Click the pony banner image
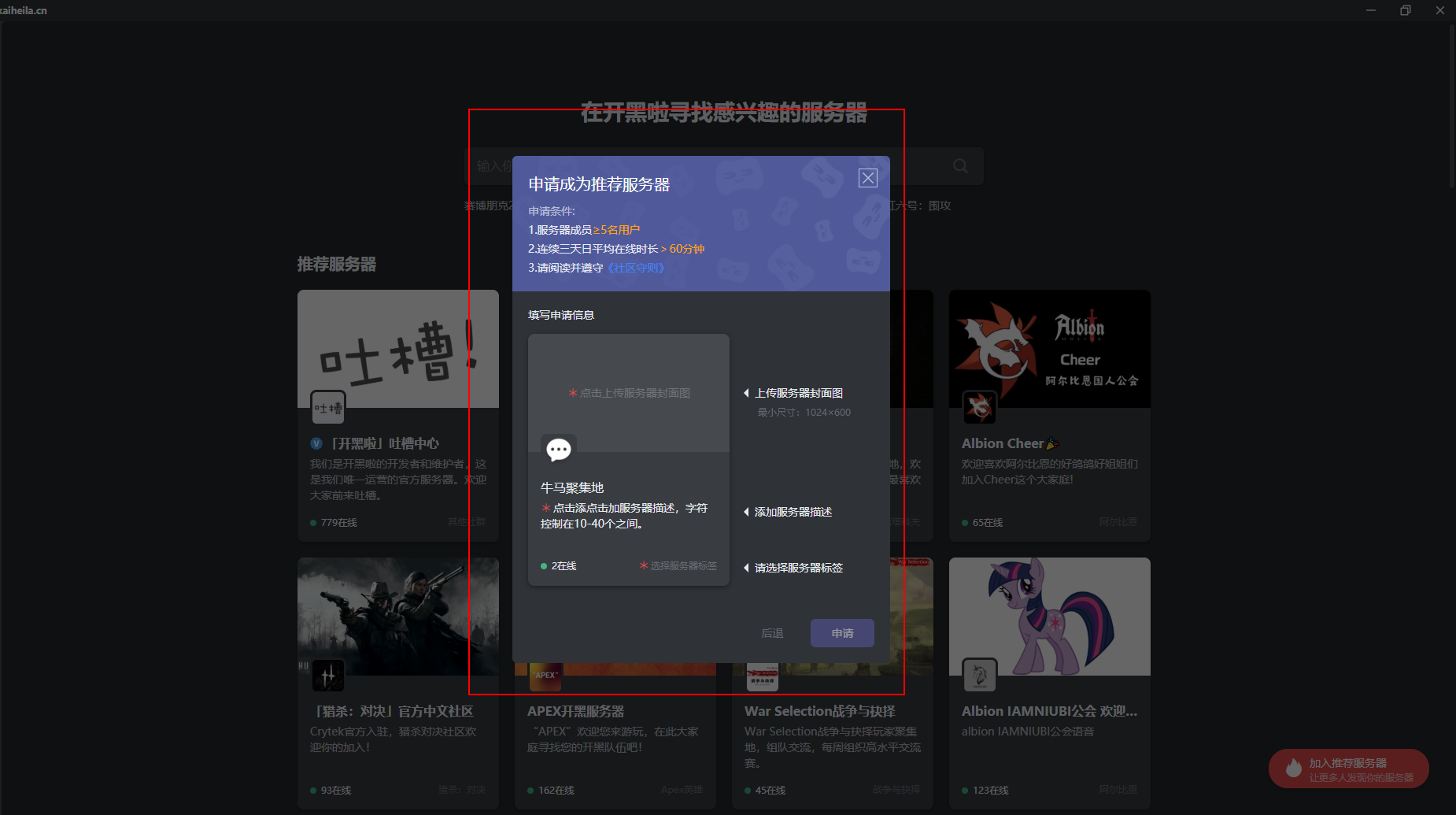Viewport: 1456px width, 815px height. coord(1050,617)
